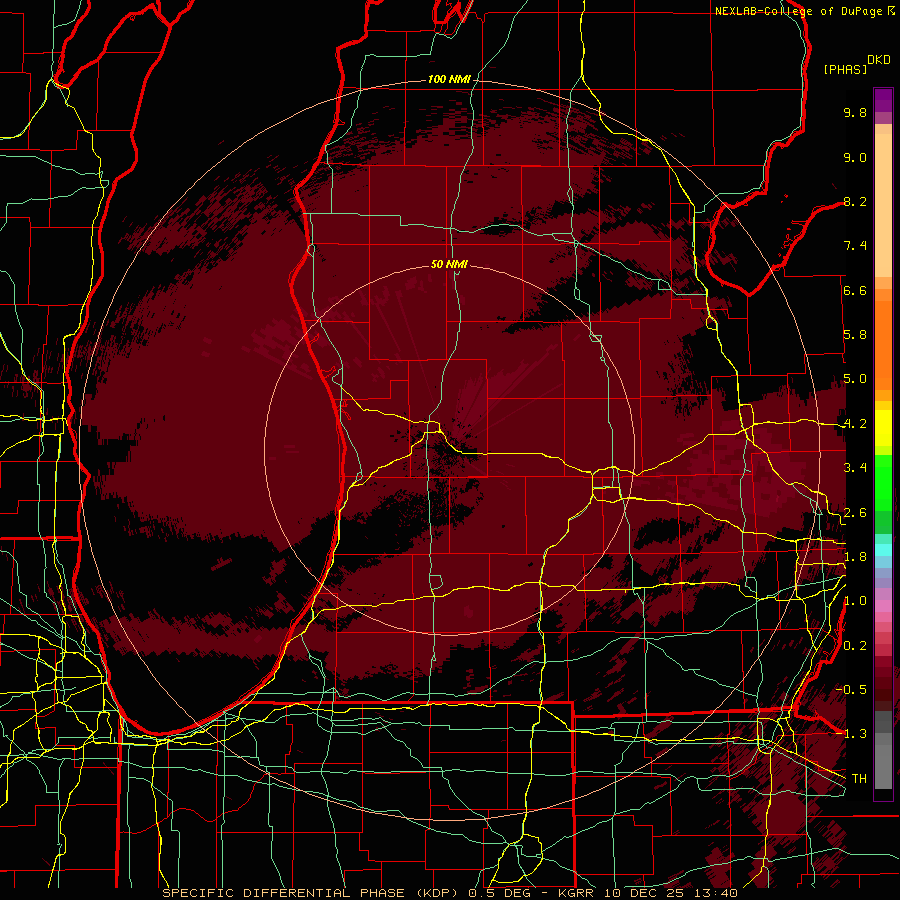The width and height of the screenshot is (900, 900).
Task: Select the 7.4 legend value
Action: [855, 246]
